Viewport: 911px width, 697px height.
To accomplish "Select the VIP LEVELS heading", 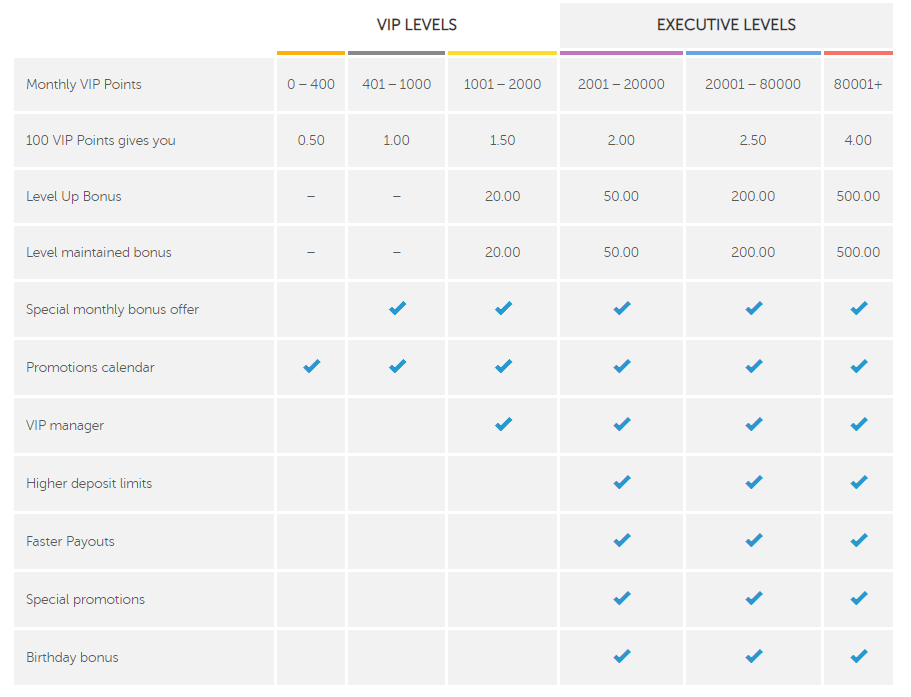I will click(417, 25).
